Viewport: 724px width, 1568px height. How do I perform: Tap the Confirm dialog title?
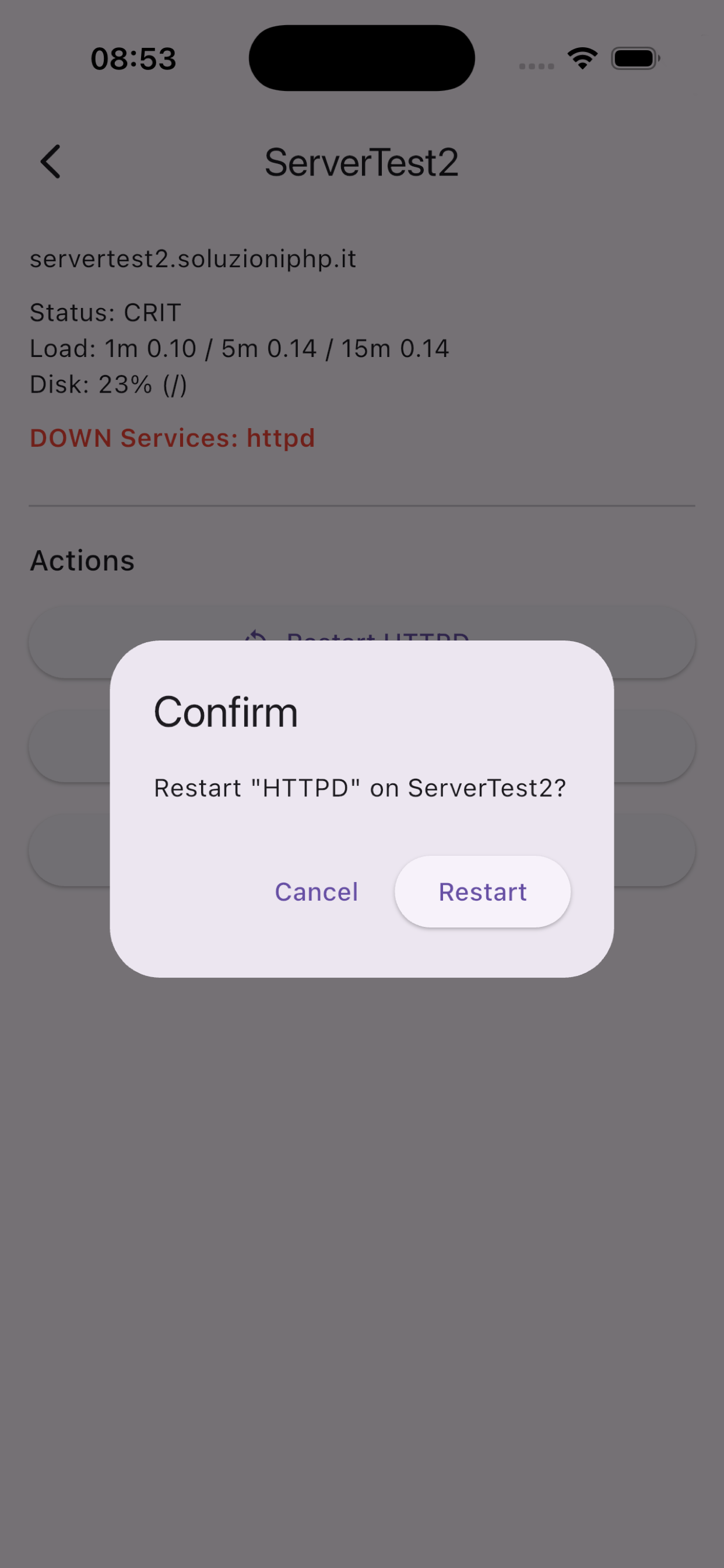tap(226, 712)
